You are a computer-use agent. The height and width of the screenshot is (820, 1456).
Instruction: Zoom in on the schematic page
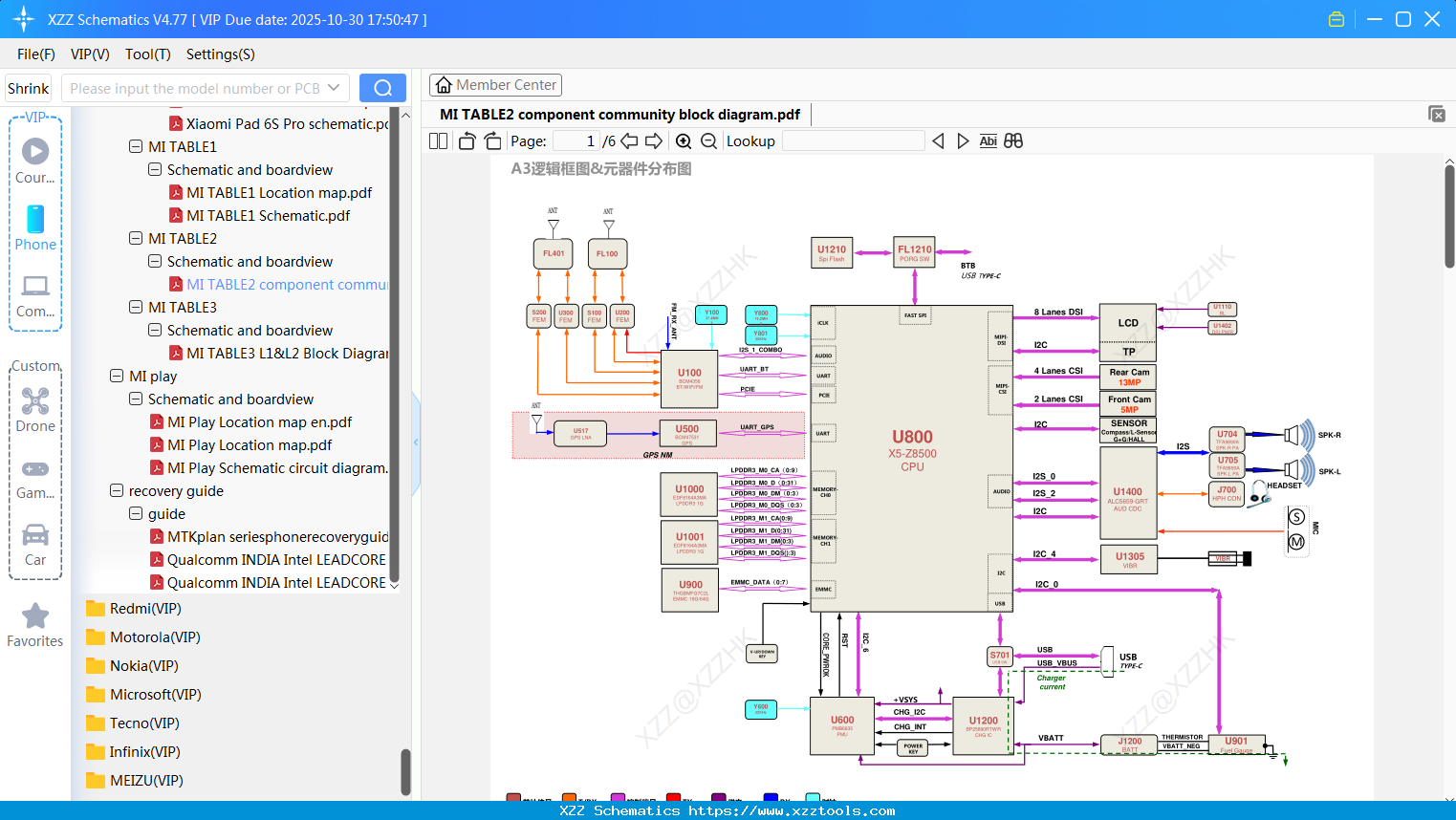pos(683,140)
